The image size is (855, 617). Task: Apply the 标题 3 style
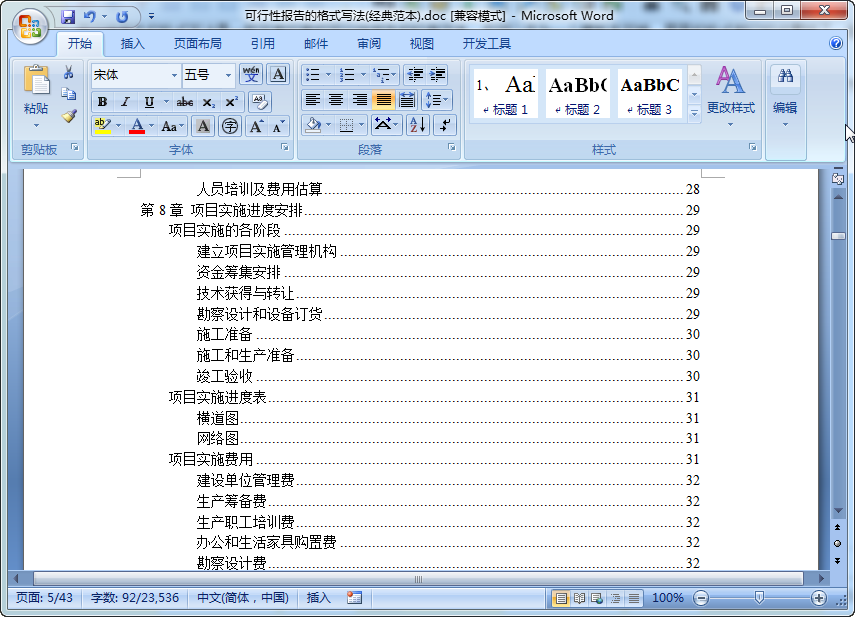tap(649, 93)
